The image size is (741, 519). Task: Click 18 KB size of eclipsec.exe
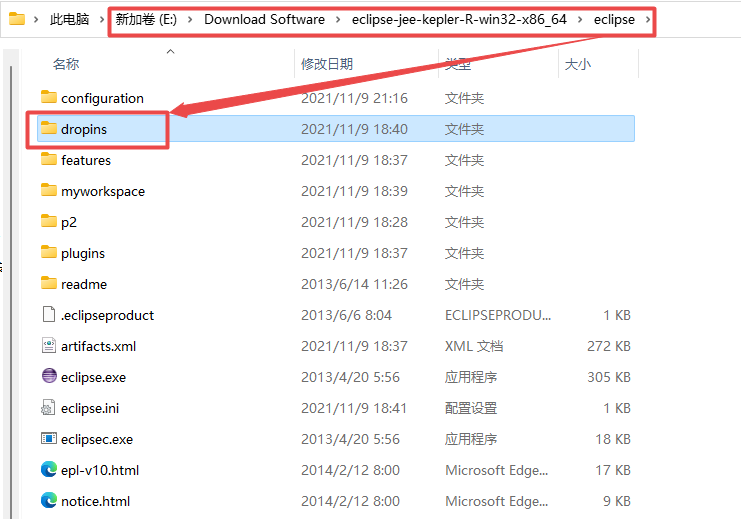(x=613, y=440)
